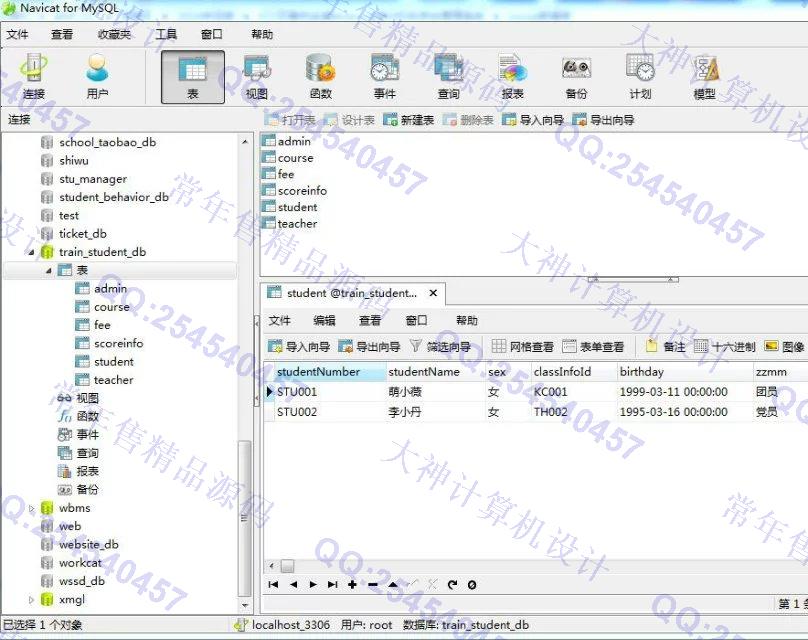Select student @train_student tab
The height and width of the screenshot is (640, 808).
(351, 293)
